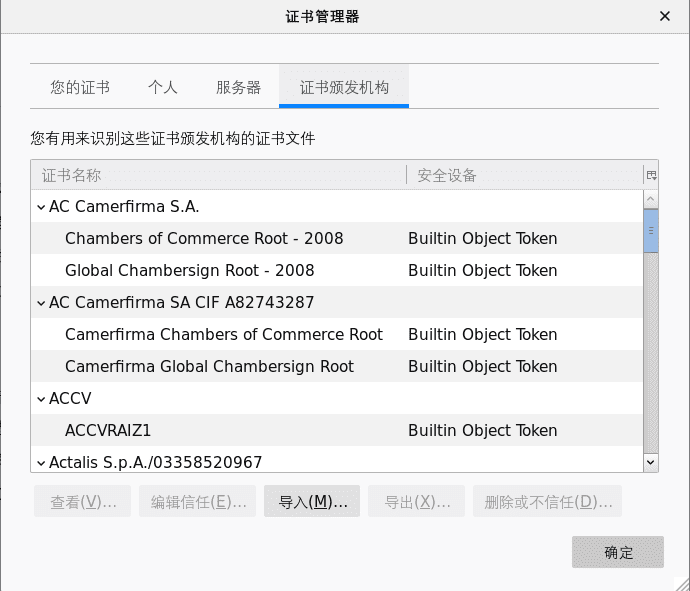This screenshot has width=690, height=591.
Task: Collapse the Actalis S.p.A. group
Action: (41, 463)
